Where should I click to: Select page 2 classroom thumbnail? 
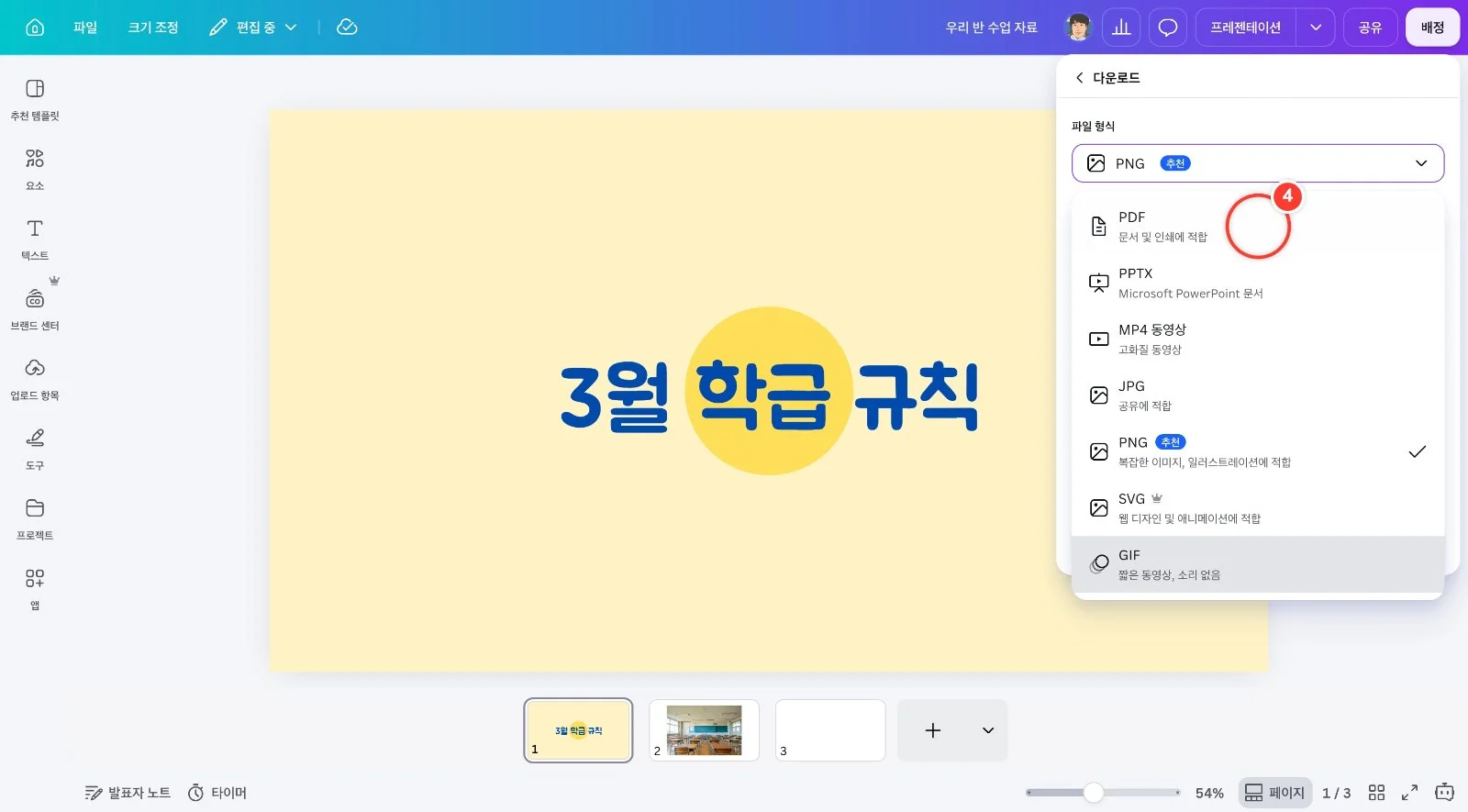point(704,730)
